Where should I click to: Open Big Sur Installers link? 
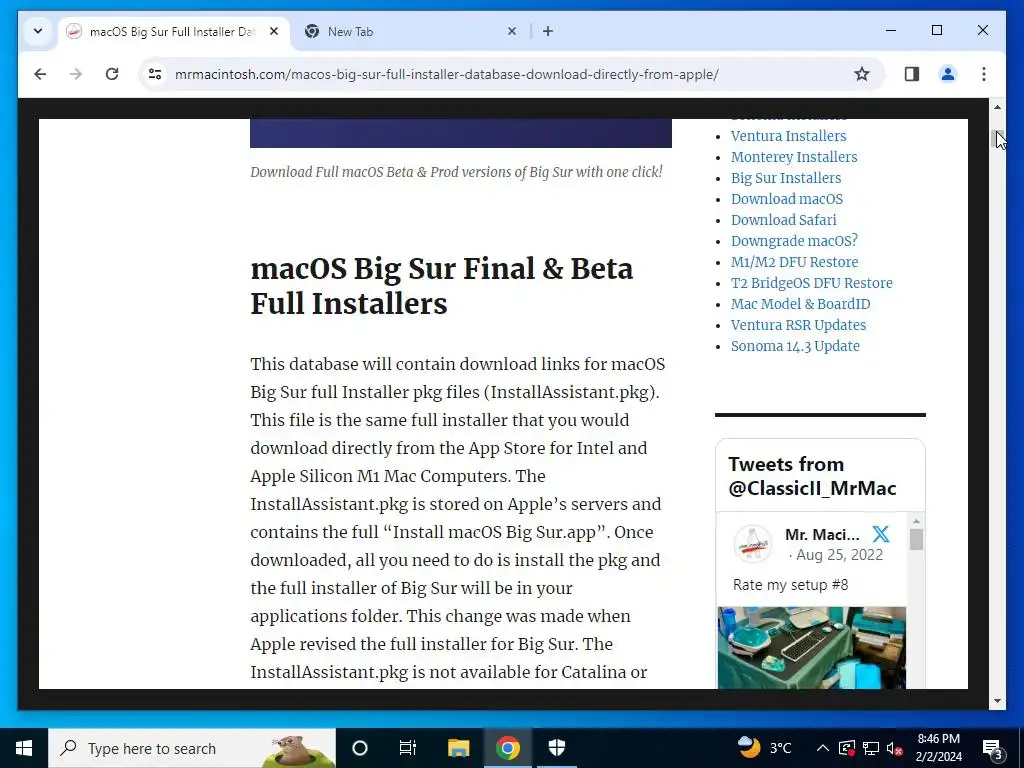pos(786,178)
